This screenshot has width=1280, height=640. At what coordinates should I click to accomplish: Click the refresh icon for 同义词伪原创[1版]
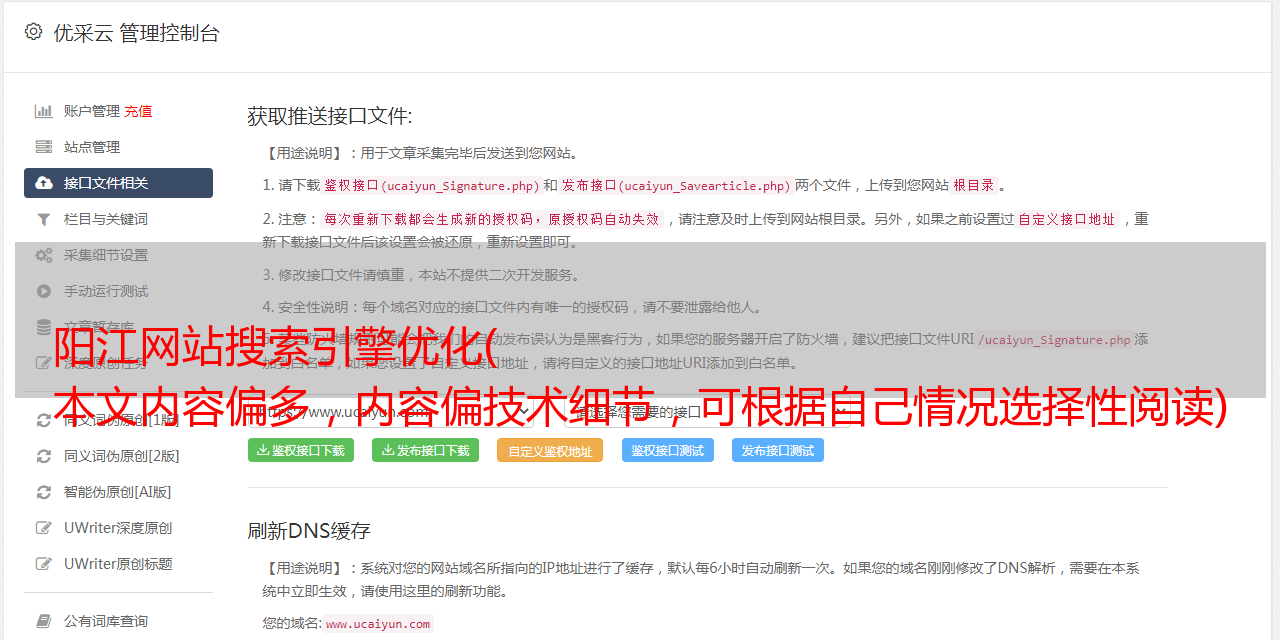coord(44,420)
